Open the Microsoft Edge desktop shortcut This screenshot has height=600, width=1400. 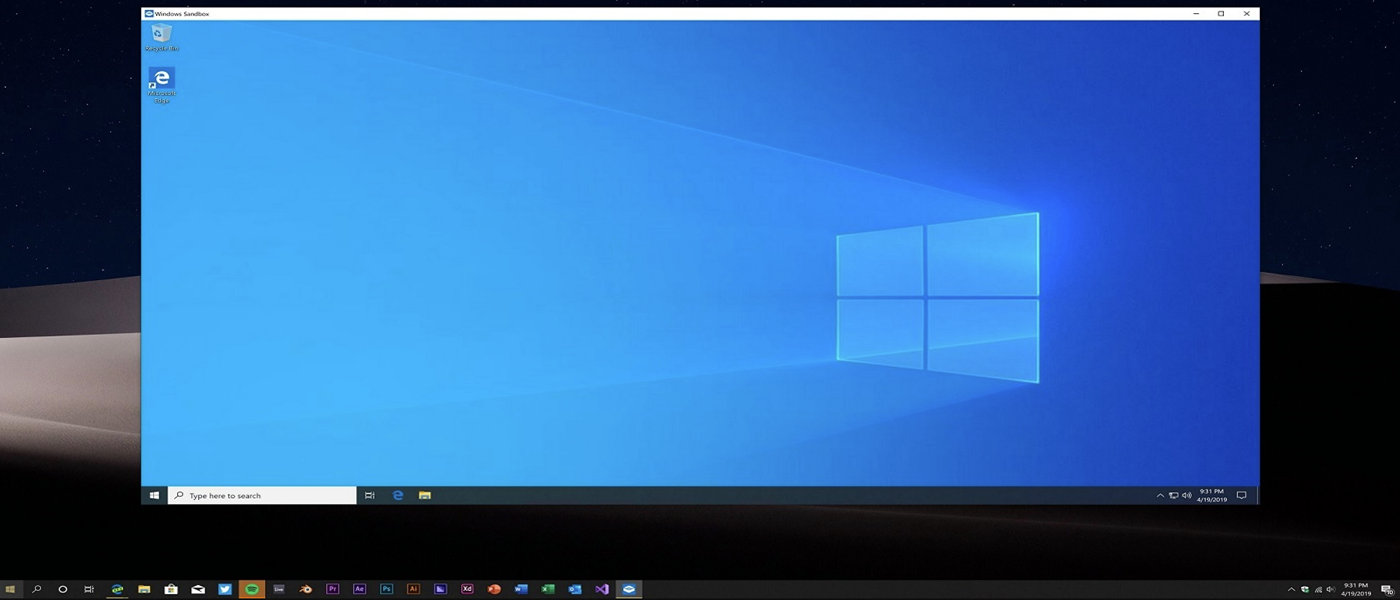pos(160,80)
